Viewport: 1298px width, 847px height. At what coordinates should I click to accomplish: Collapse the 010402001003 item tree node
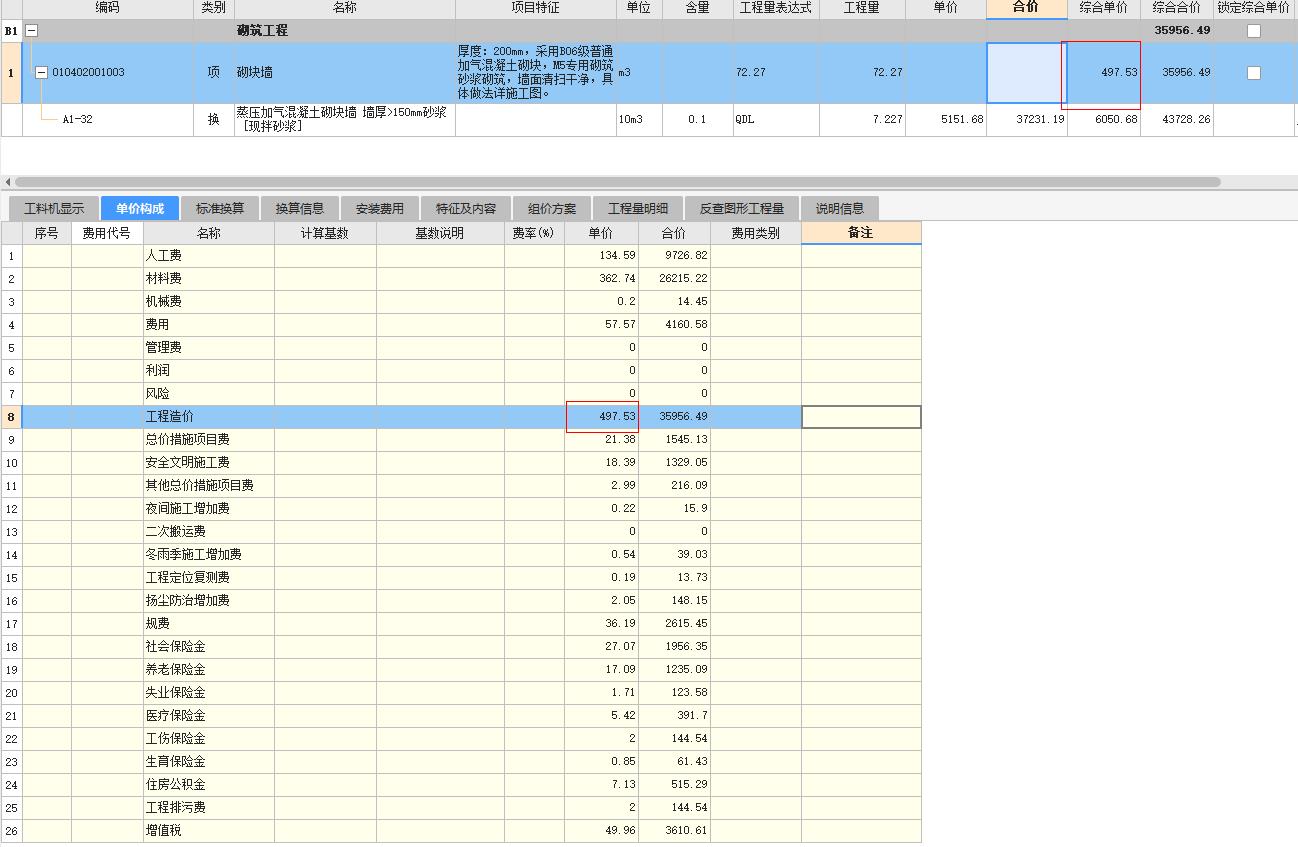(x=41, y=72)
